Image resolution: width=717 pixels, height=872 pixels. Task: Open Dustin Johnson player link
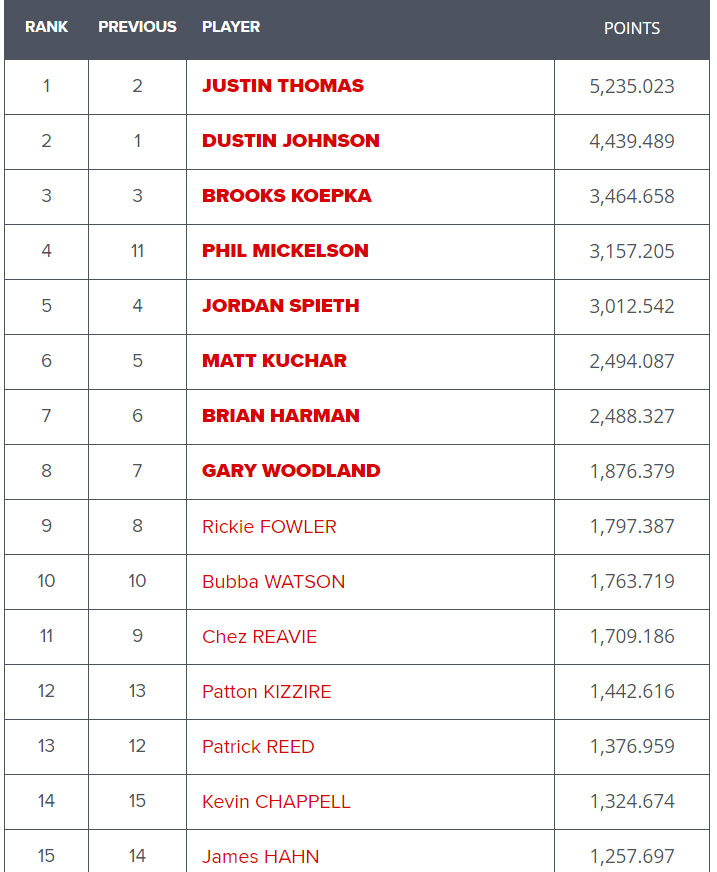[290, 141]
